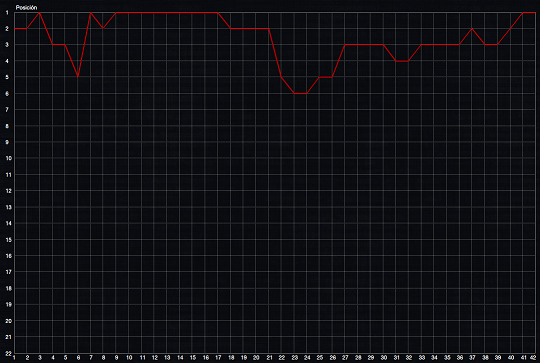The width and height of the screenshot is (540, 363).
Task: Click the y-axis label 22
Action: (x=8, y=353)
